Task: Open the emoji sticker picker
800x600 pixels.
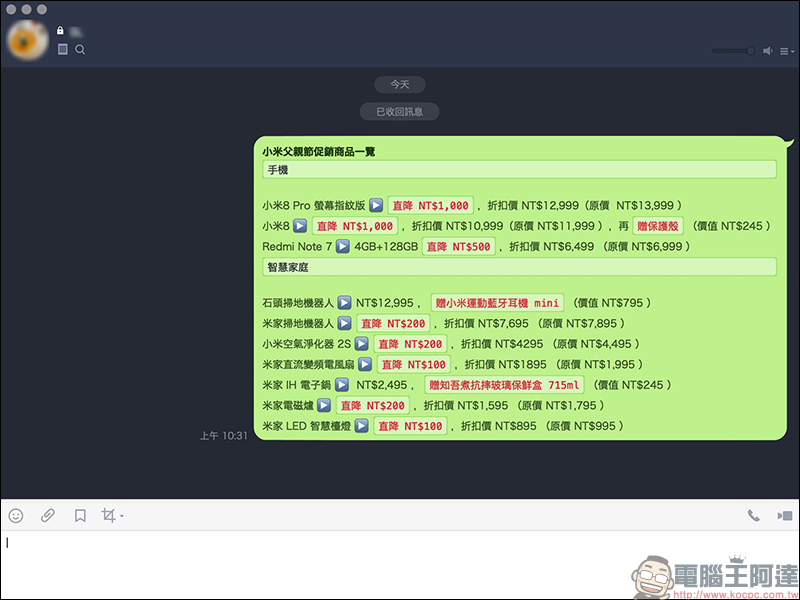Action: coord(16,516)
